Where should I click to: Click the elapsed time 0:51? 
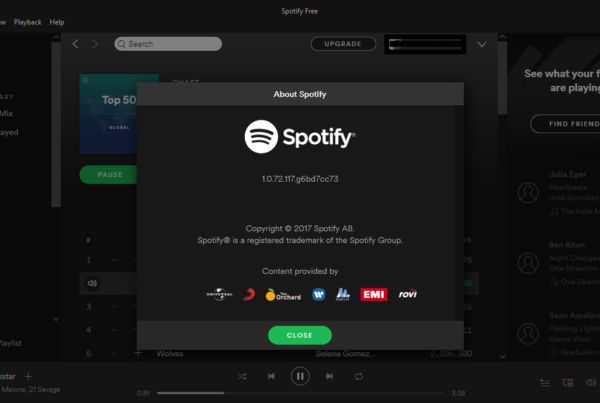coord(143,393)
